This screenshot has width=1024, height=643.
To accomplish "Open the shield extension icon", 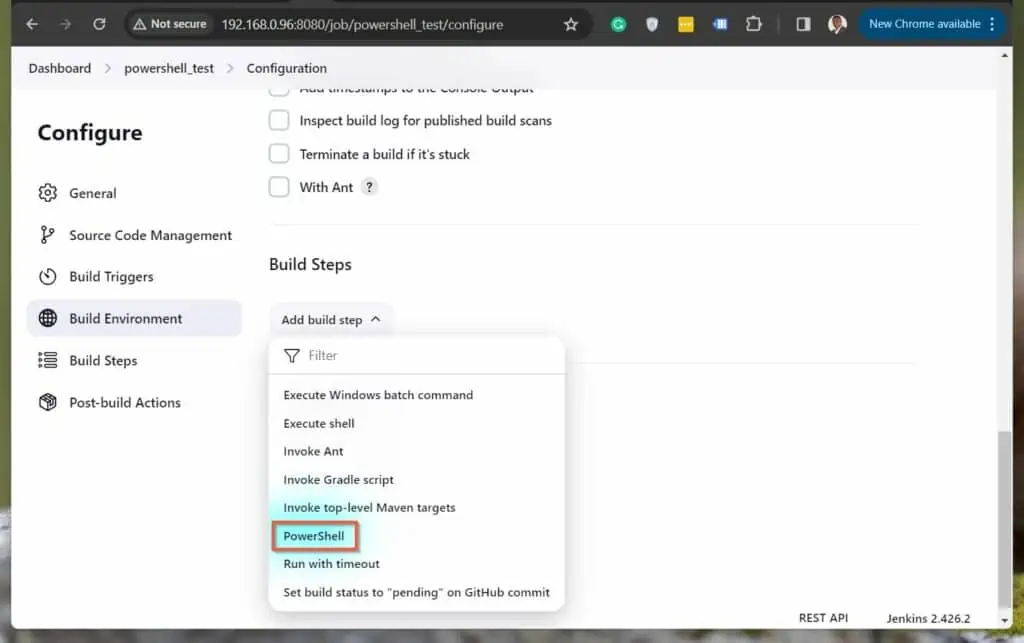I will [652, 25].
